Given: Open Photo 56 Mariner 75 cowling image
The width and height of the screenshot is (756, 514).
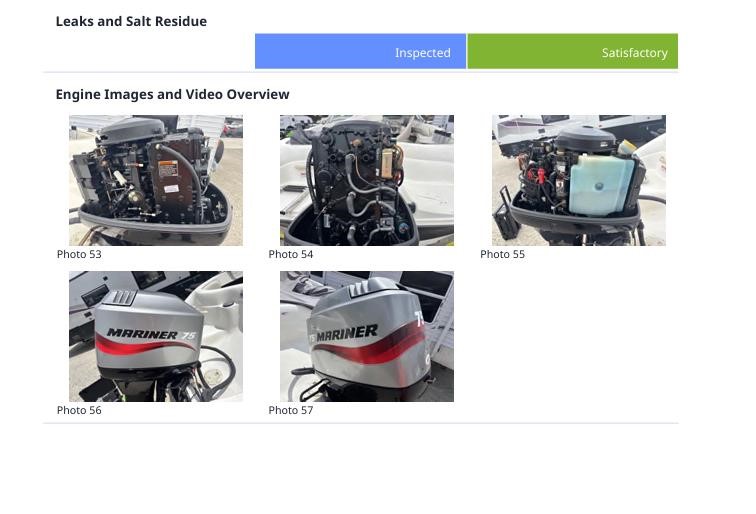Looking at the screenshot, I should [156, 336].
